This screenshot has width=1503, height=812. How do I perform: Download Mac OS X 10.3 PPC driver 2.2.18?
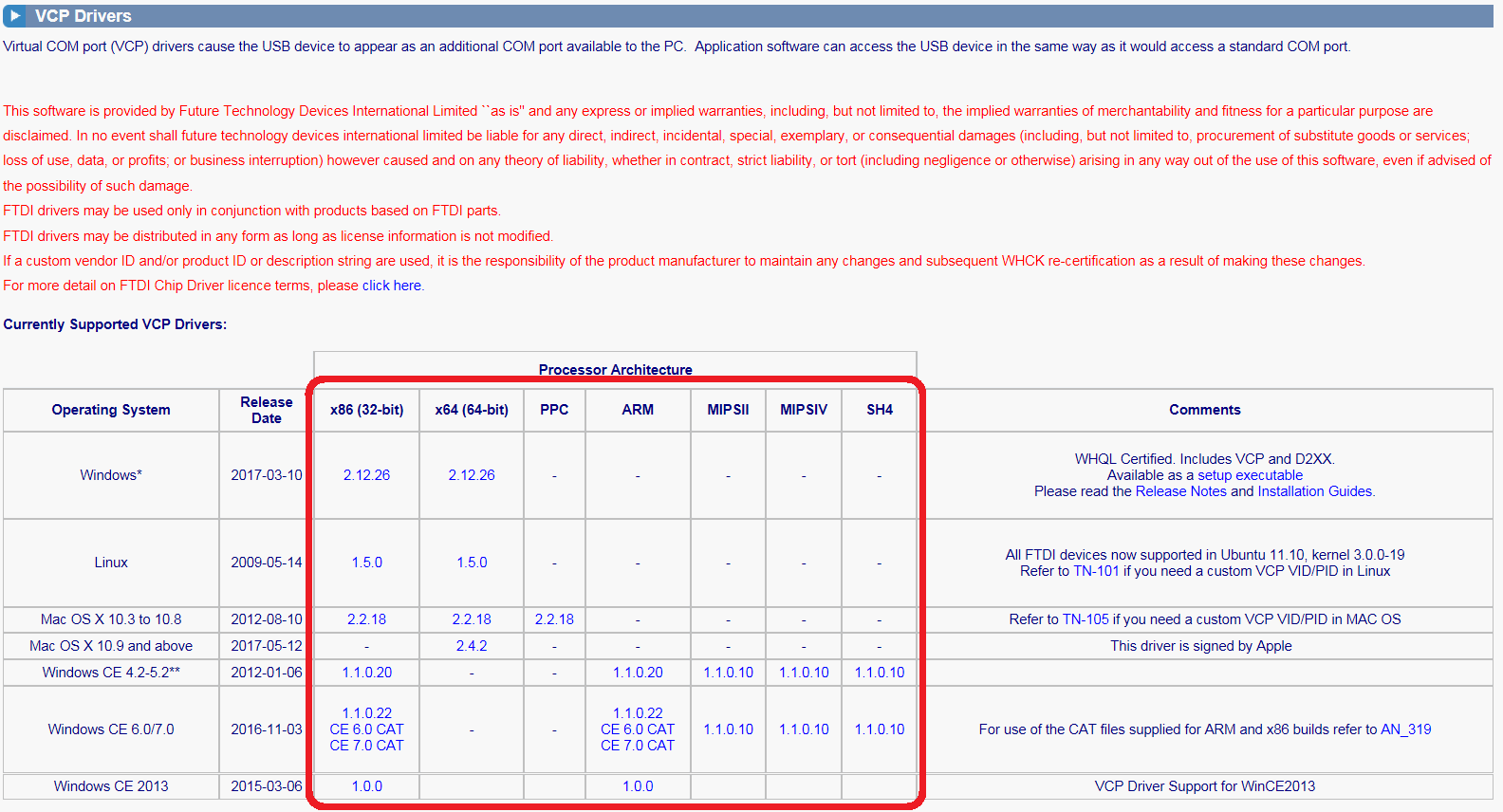point(554,619)
